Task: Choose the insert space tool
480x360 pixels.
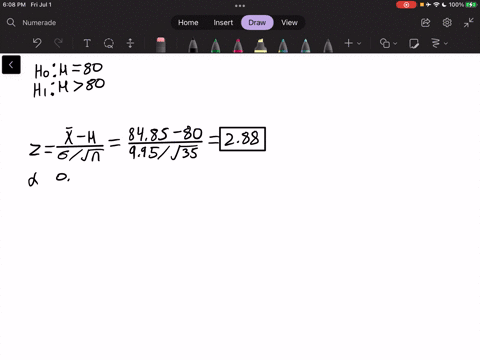Action: 130,43
